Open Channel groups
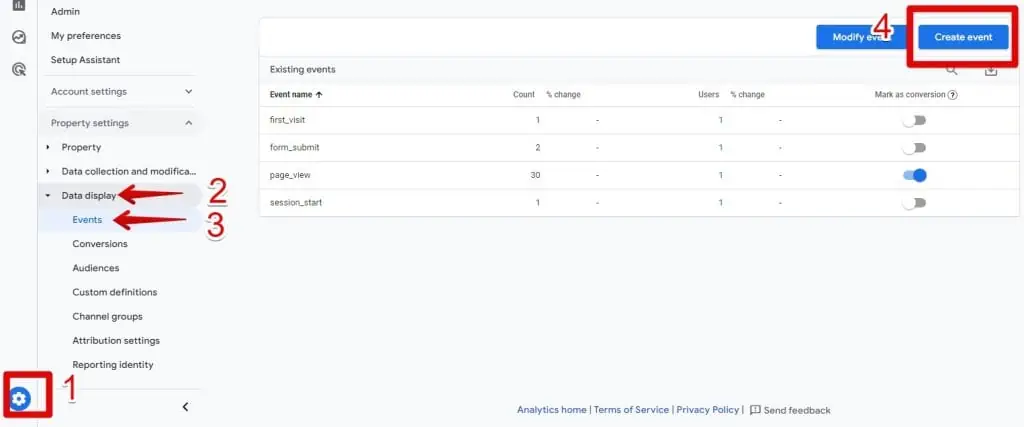Image resolution: width=1024 pixels, height=427 pixels. [107, 316]
